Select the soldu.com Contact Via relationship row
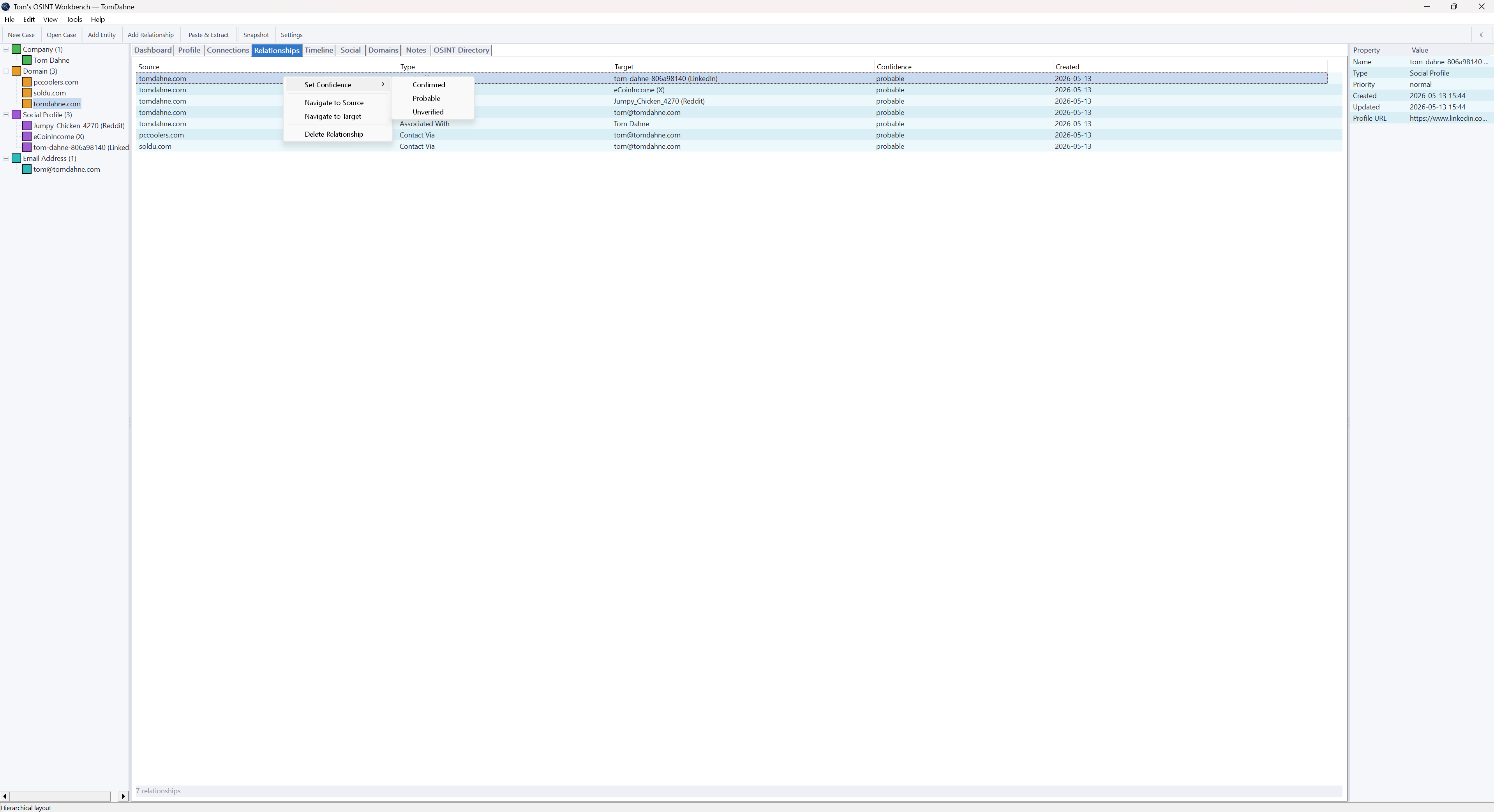The image size is (1494, 812). pyautogui.click(x=739, y=147)
